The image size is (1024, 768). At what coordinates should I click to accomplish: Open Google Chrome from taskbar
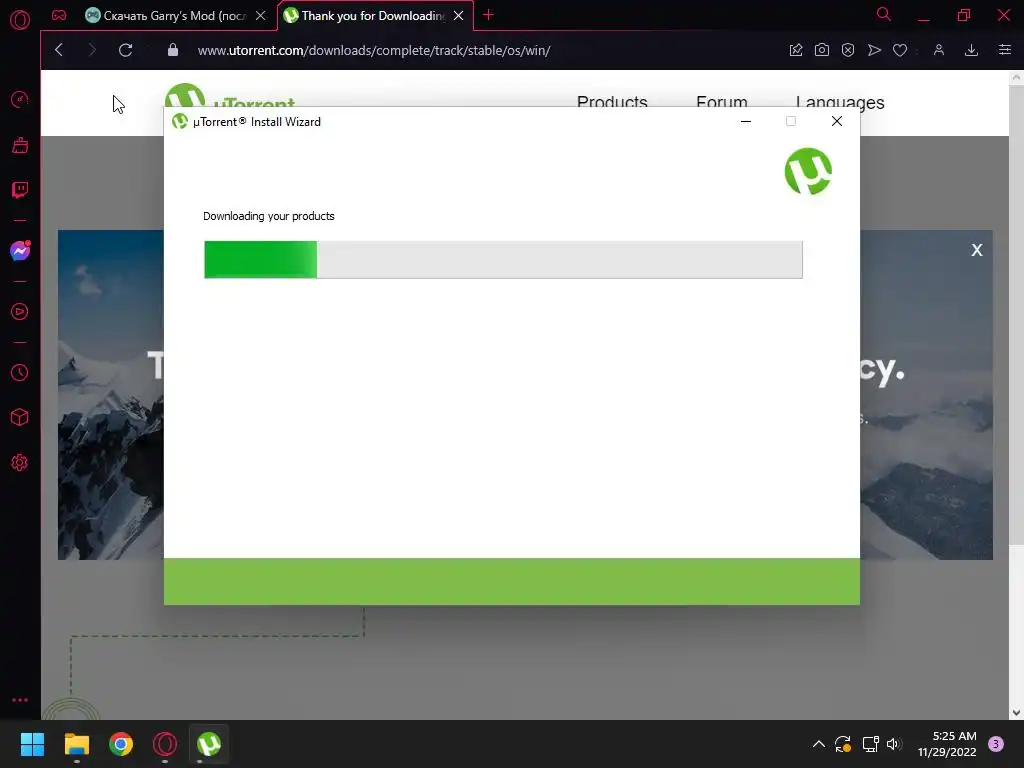coord(121,744)
